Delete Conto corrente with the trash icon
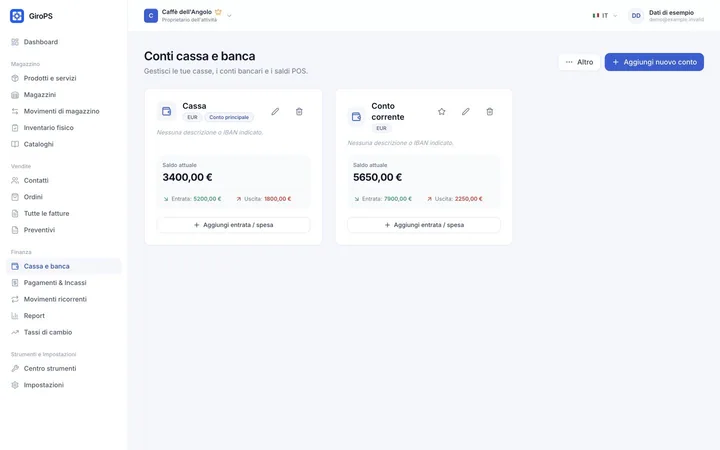Screen dimensions: 720x450 pos(489,112)
